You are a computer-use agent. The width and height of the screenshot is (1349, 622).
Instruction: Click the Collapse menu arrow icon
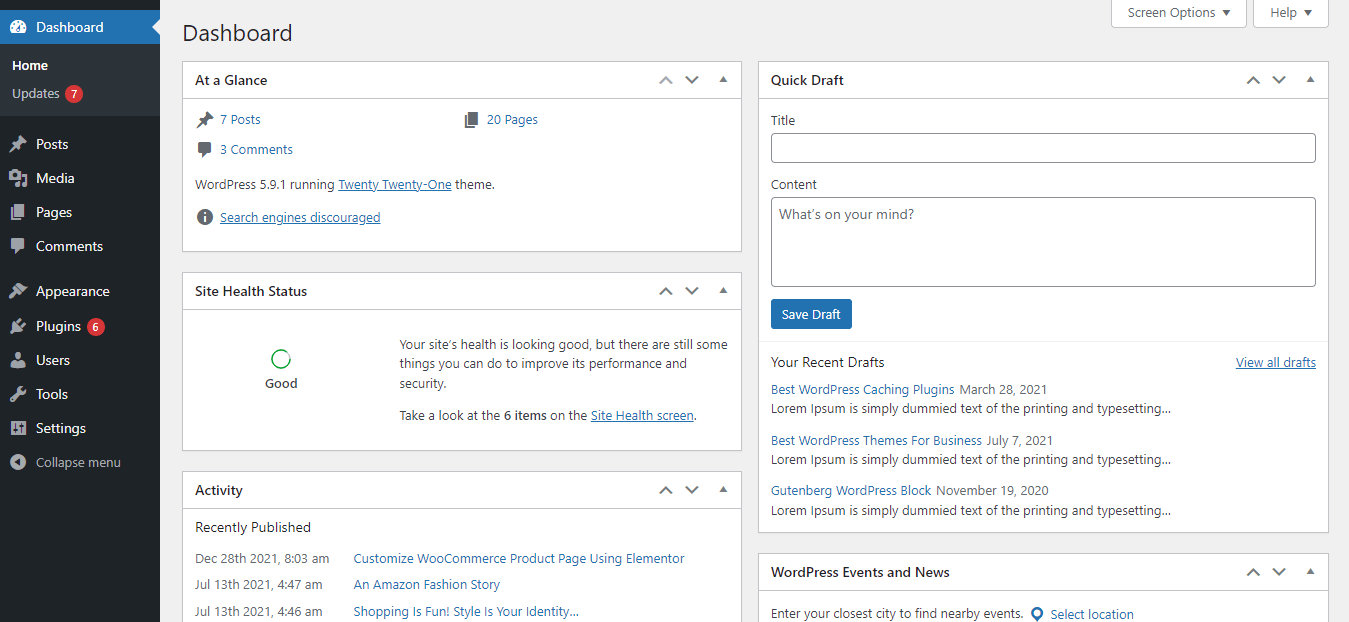18,462
